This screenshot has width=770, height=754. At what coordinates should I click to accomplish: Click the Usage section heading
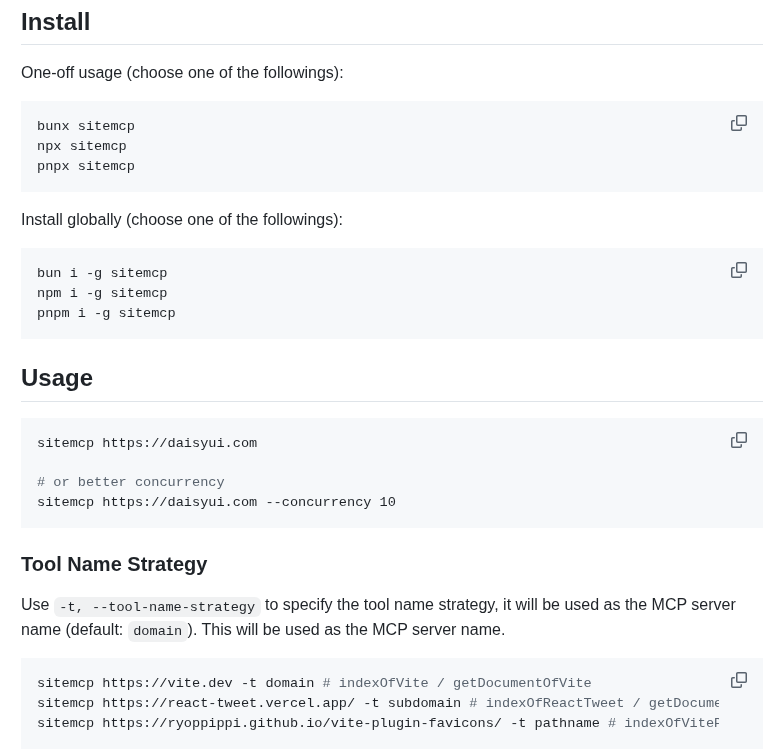pos(57,378)
